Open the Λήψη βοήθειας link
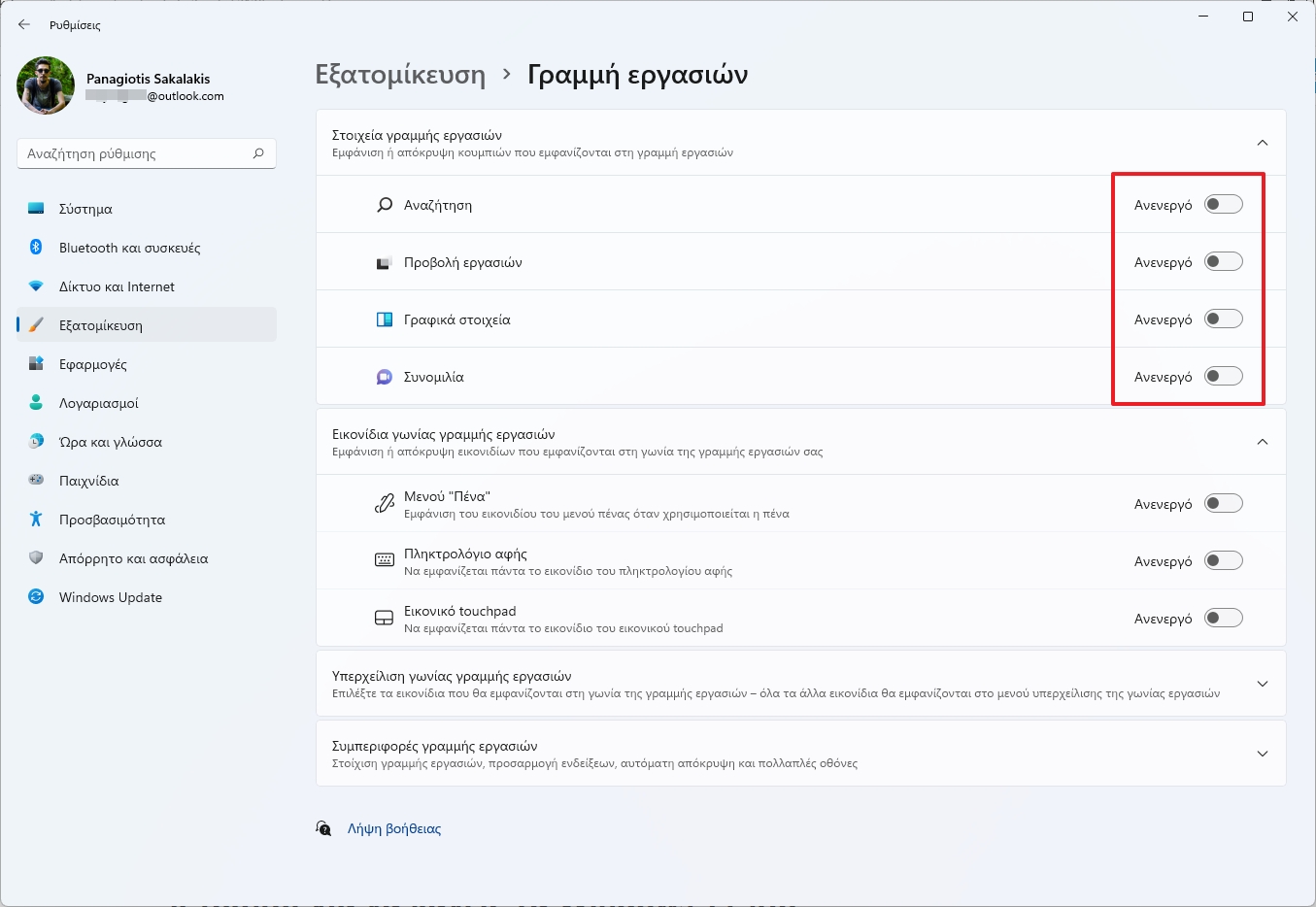This screenshot has height=907, width=1316. [x=394, y=828]
